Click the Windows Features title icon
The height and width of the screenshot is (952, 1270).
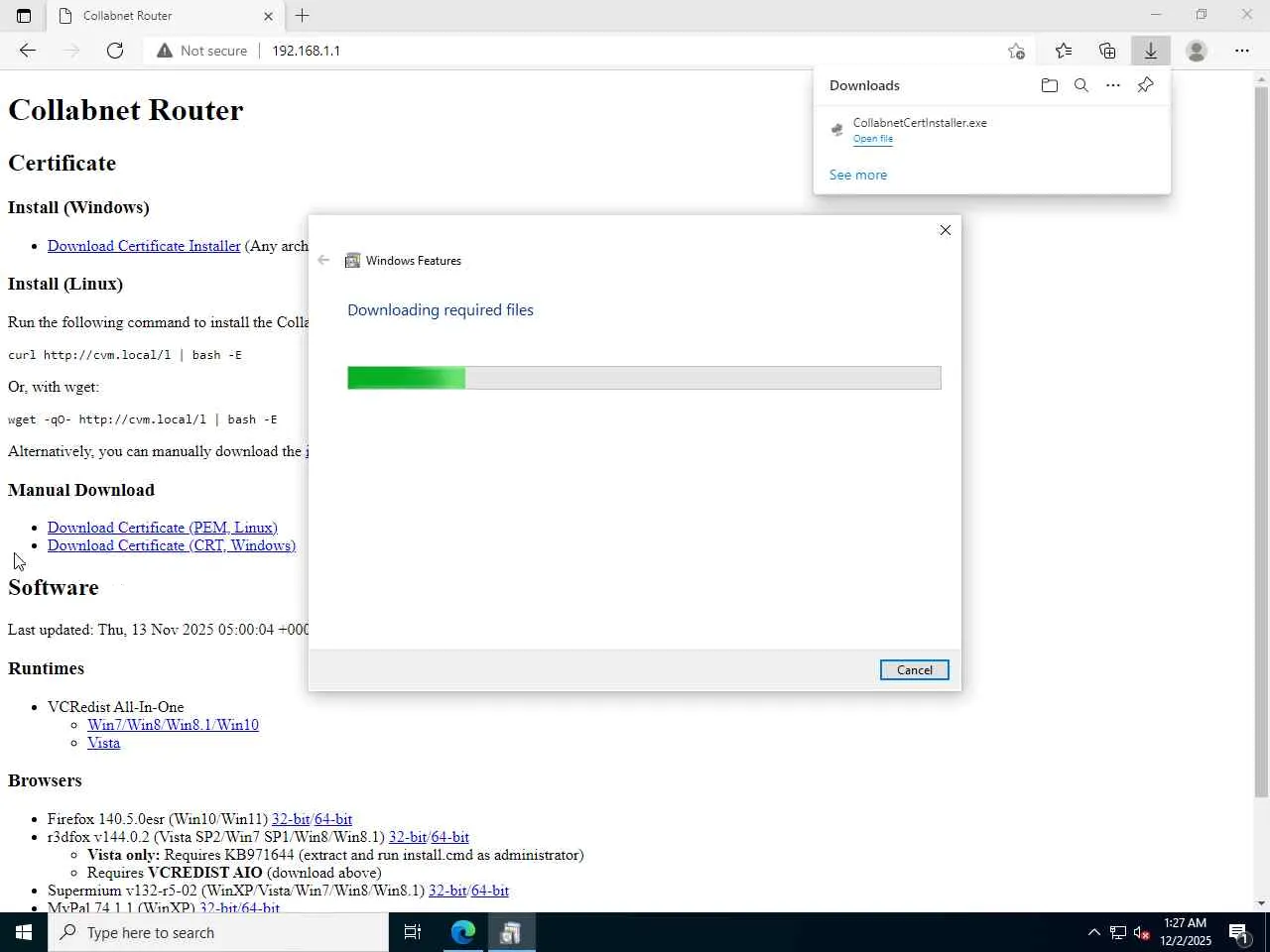click(352, 261)
